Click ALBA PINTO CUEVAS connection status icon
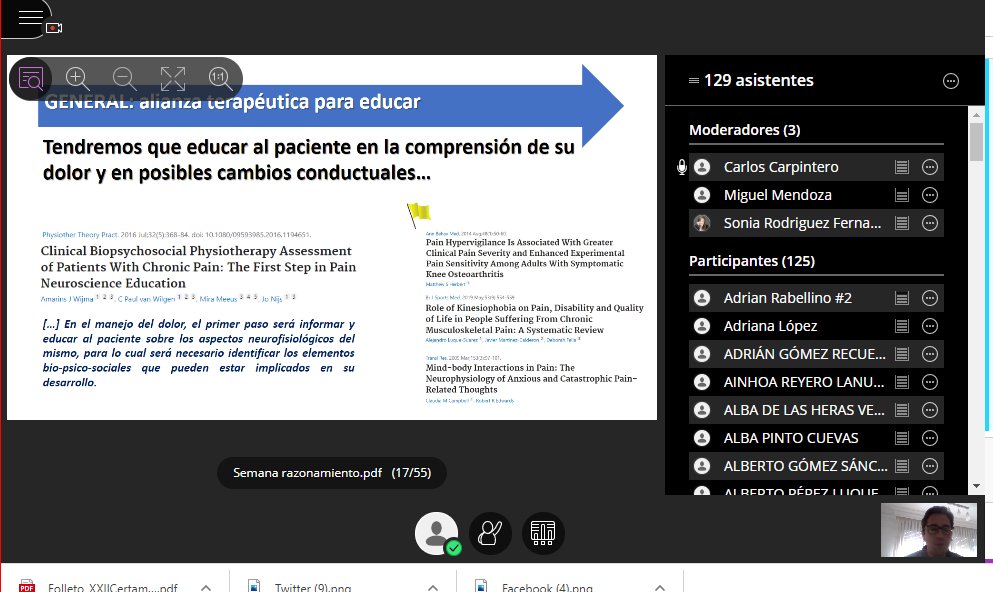993x592 pixels. tap(902, 438)
